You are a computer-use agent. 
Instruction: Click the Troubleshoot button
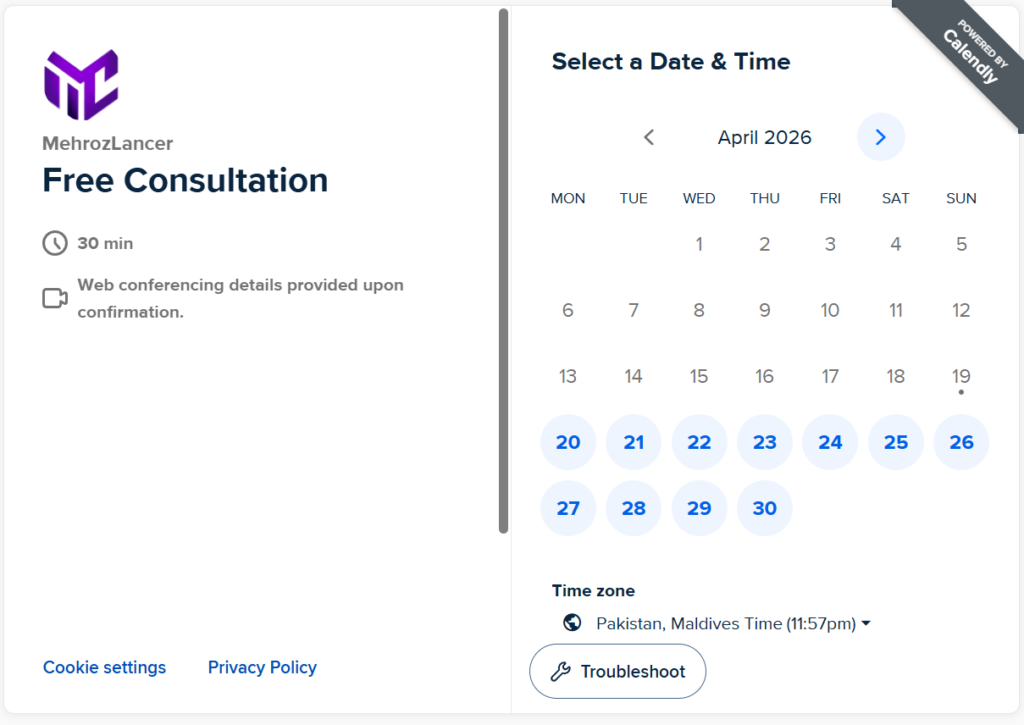tap(618, 671)
